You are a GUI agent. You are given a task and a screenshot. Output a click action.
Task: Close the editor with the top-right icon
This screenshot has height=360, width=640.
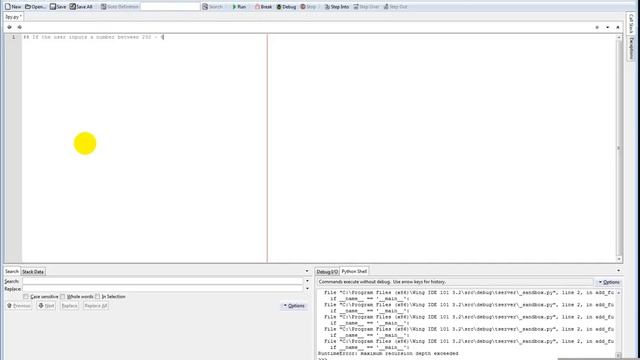pos(618,27)
